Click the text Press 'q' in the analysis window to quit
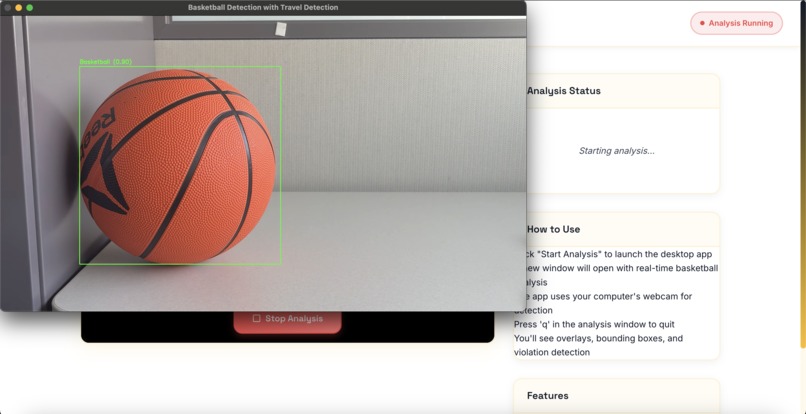806x414 pixels. (594, 325)
